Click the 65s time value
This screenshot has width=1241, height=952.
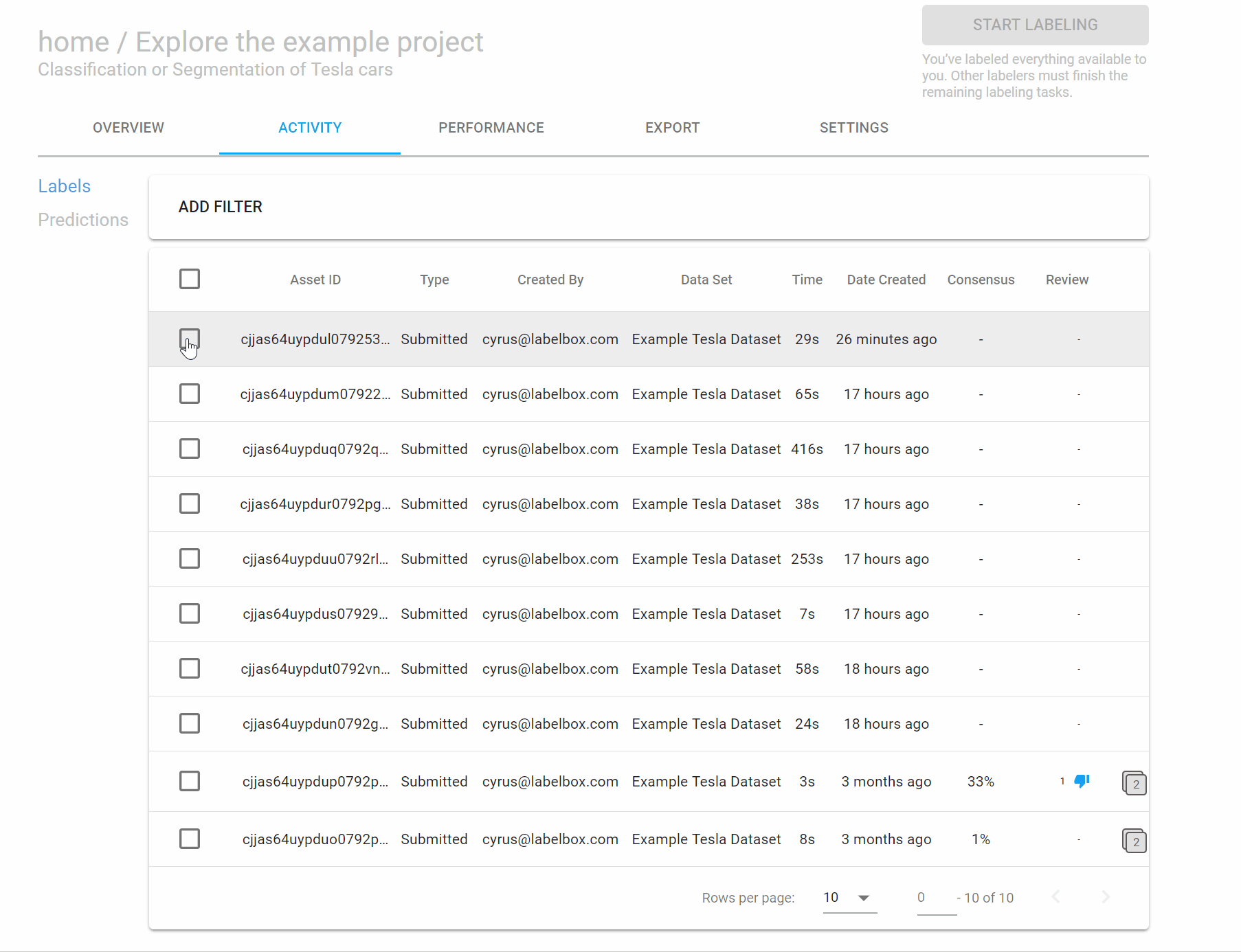coord(807,394)
